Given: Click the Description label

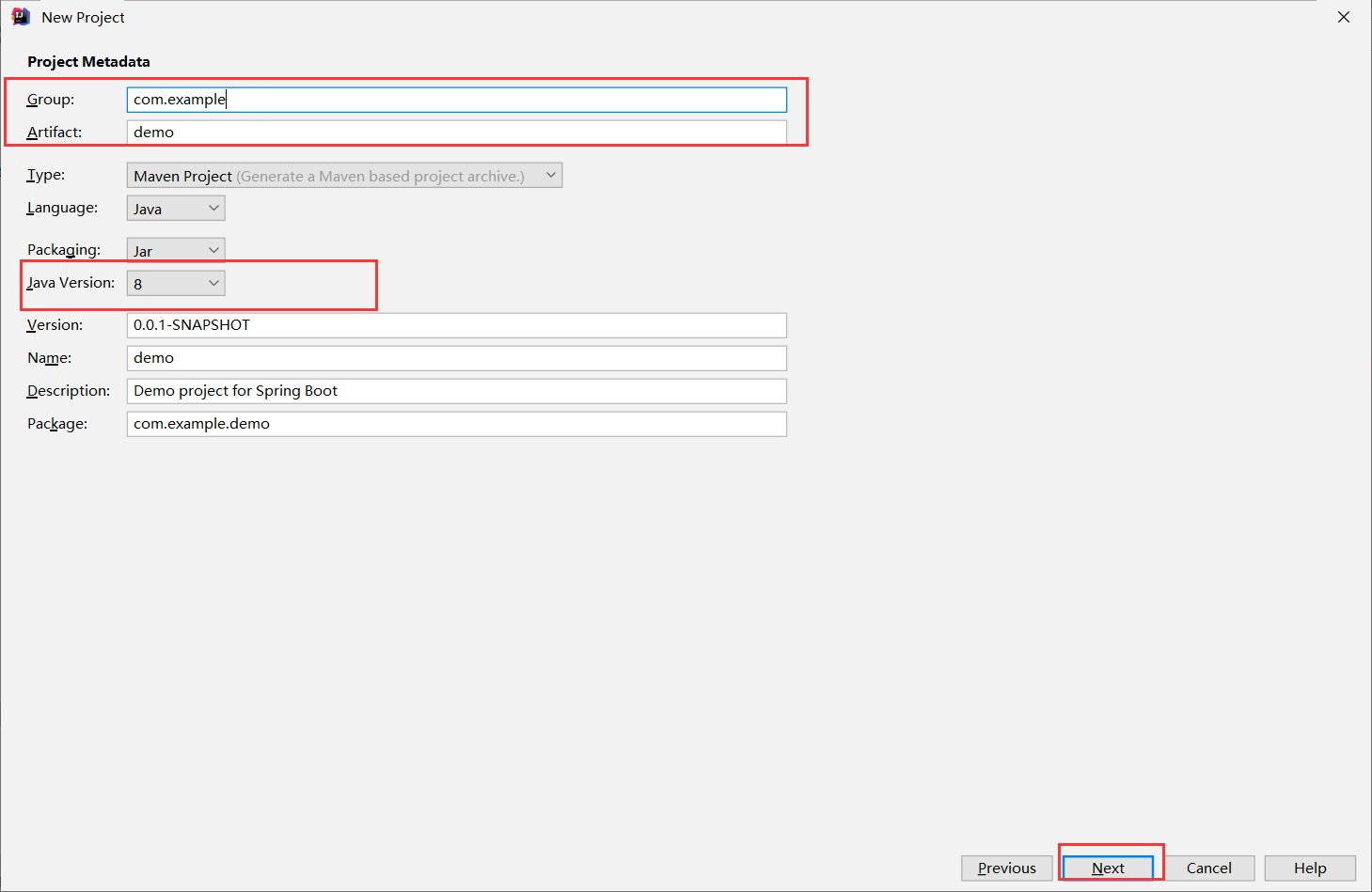Looking at the screenshot, I should (x=69, y=391).
